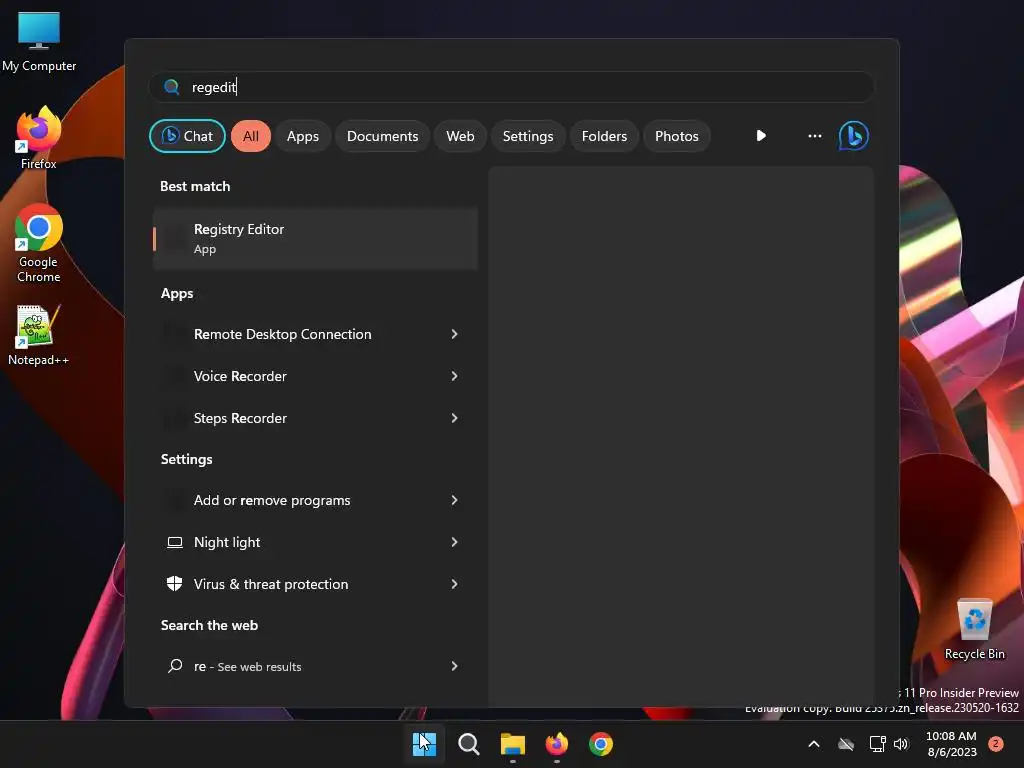Screen dimensions: 1024x768
Task: Expand the 're' web results chevron
Action: click(x=455, y=666)
